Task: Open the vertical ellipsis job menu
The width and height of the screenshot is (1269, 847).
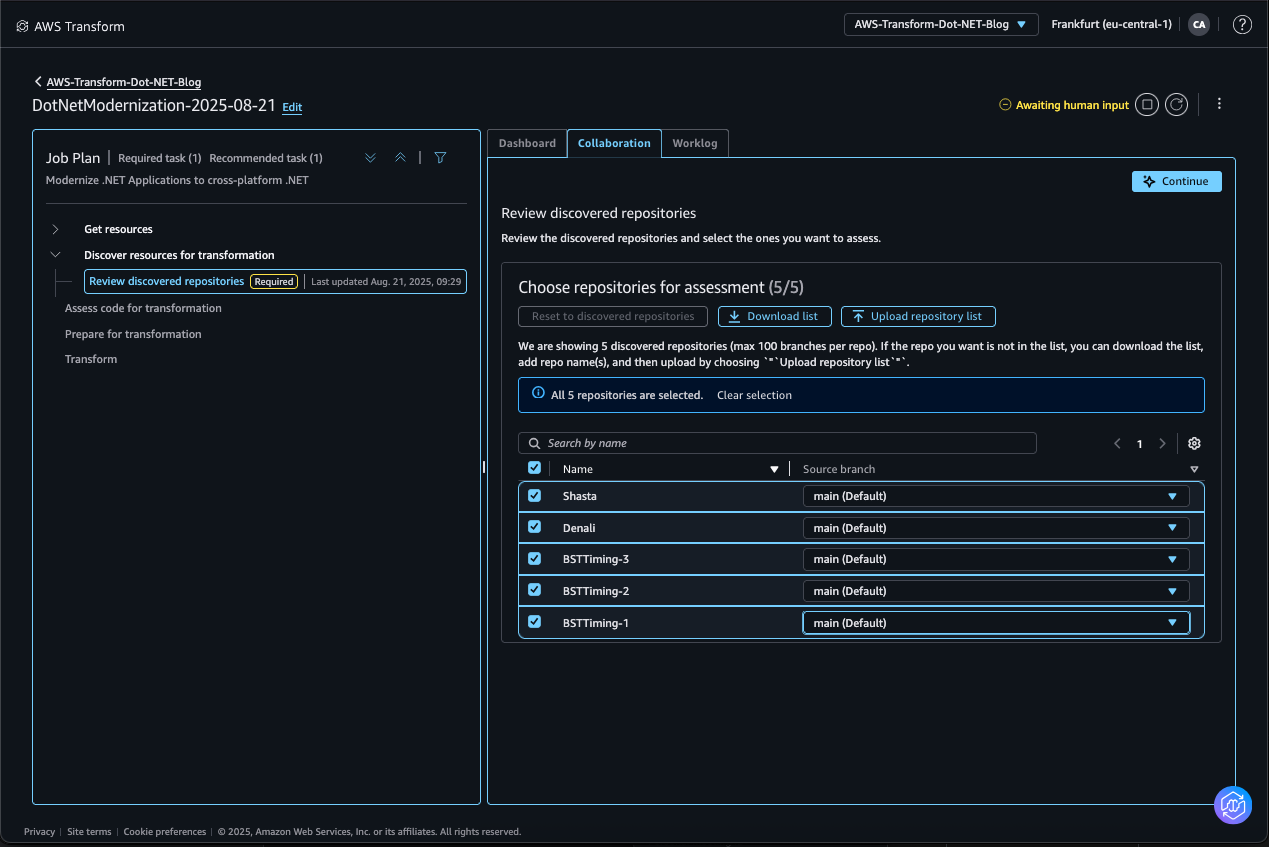Action: pyautogui.click(x=1219, y=104)
